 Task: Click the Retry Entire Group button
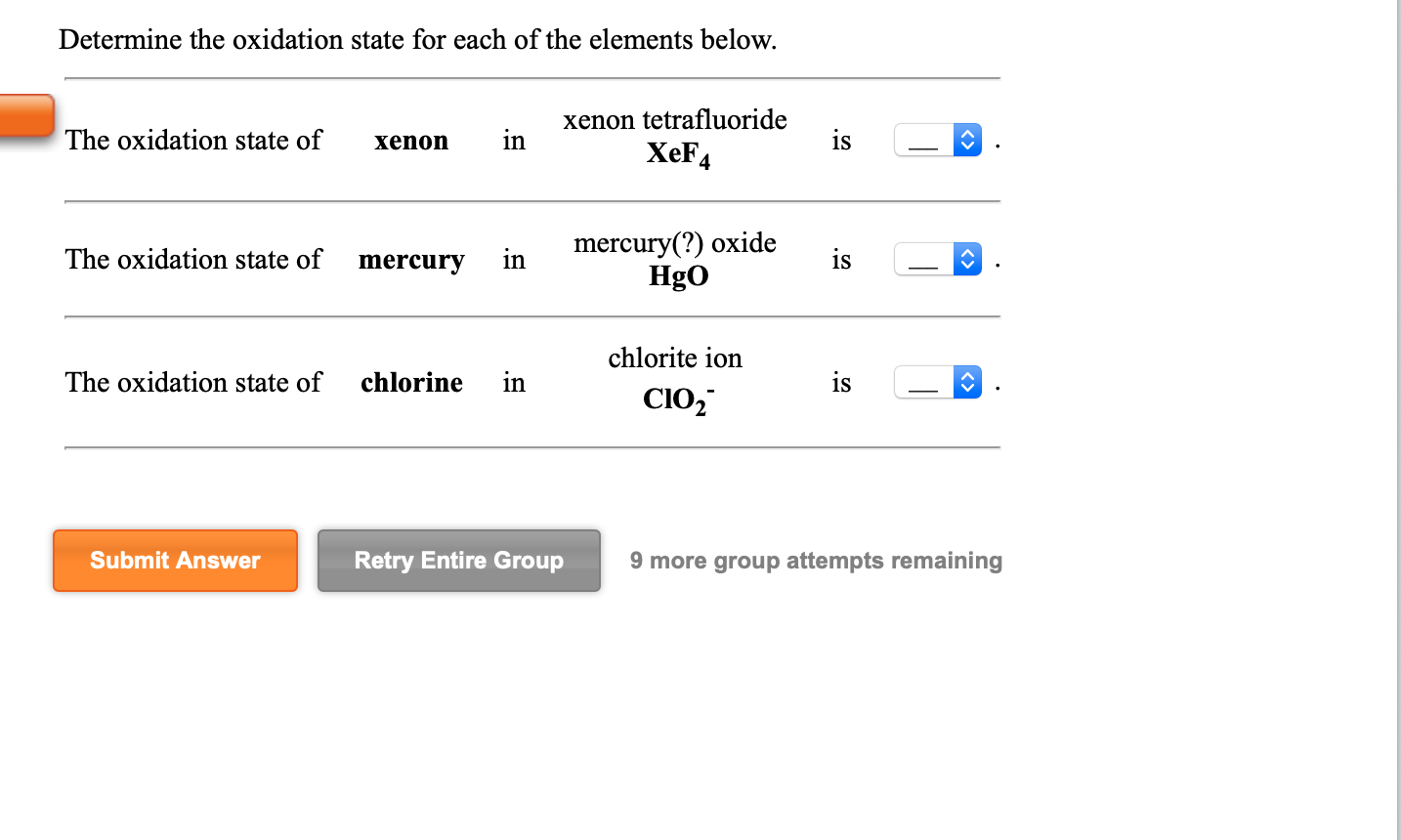tap(458, 561)
